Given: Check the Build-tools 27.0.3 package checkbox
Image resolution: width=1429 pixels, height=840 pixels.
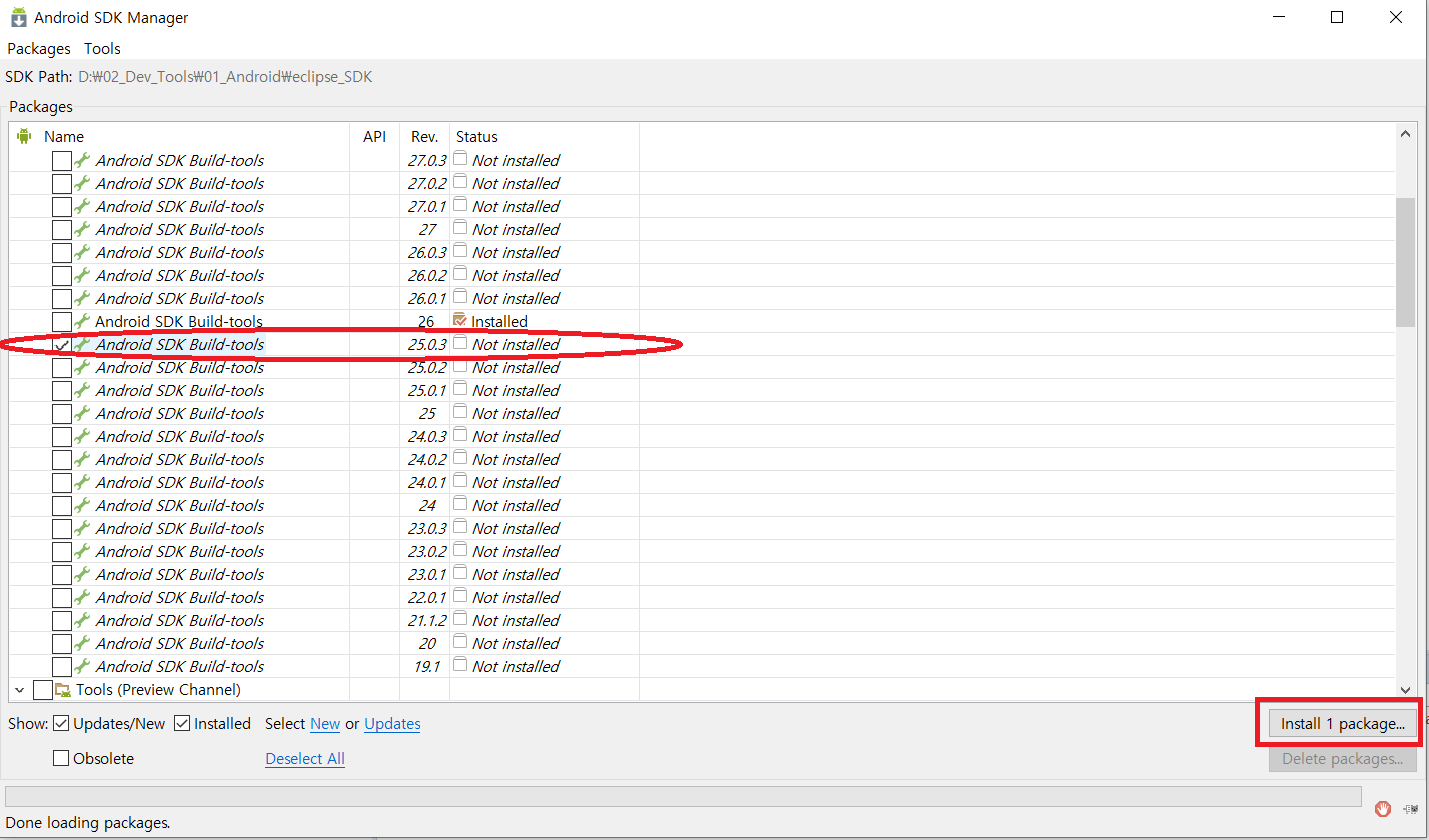Looking at the screenshot, I should tap(62, 160).
